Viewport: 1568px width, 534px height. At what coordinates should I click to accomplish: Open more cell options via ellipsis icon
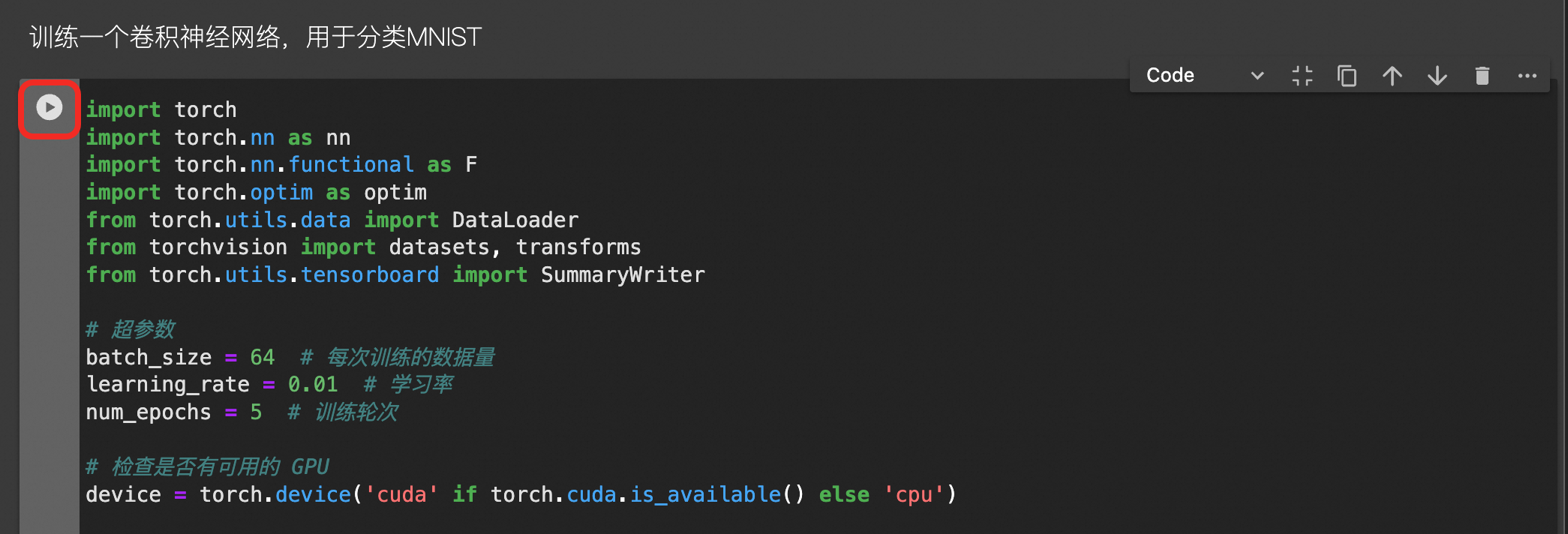click(x=1527, y=76)
